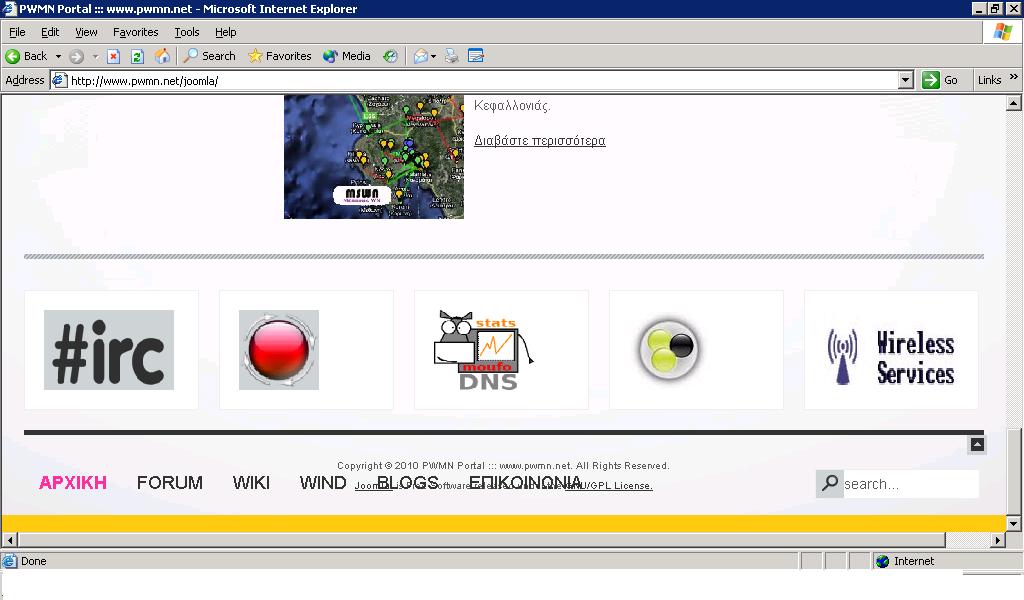Viewport: 1024px width, 600px height.
Task: Open the address bar dropdown arrow
Action: 906,80
